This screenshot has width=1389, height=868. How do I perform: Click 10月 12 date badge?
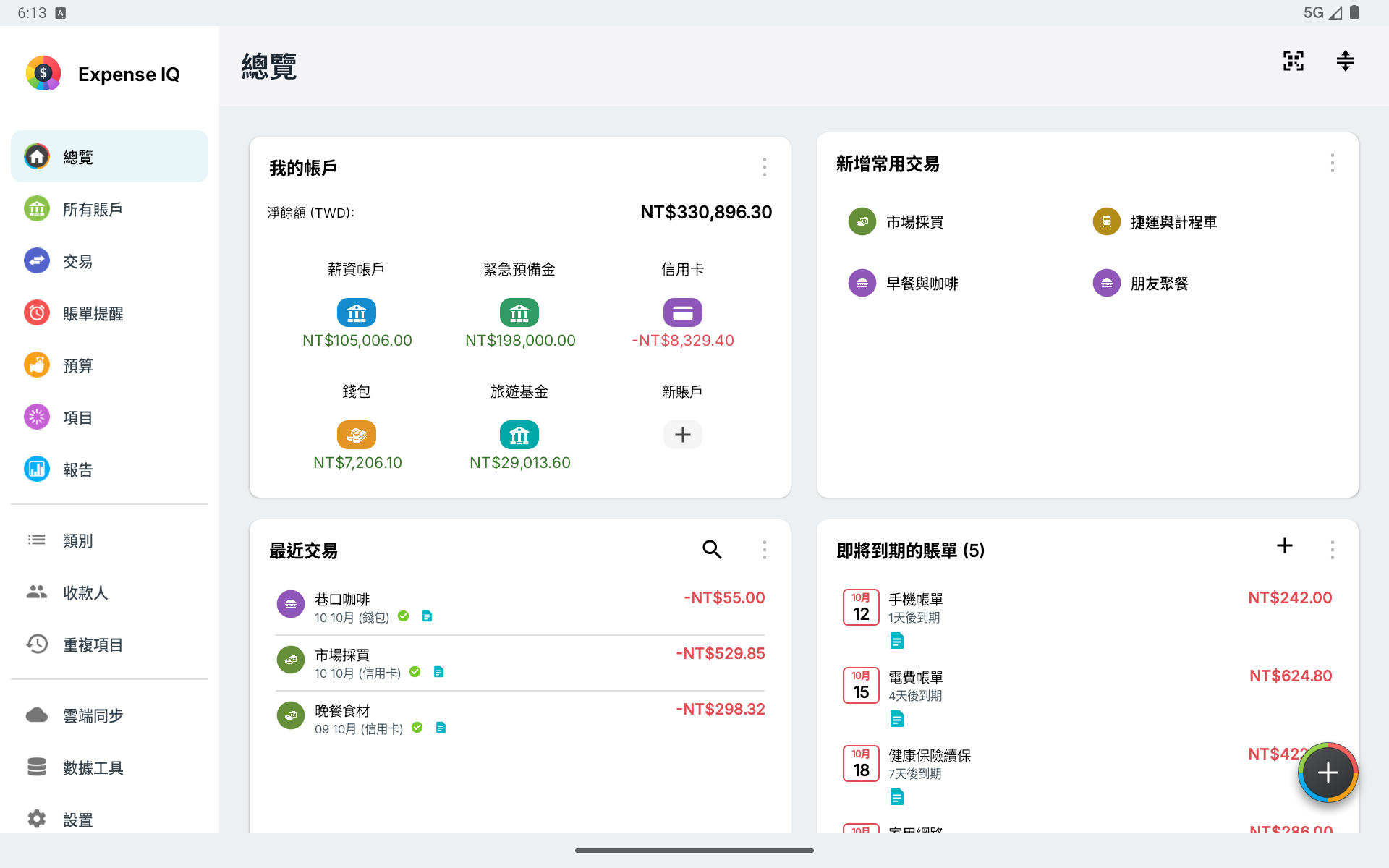click(x=861, y=607)
